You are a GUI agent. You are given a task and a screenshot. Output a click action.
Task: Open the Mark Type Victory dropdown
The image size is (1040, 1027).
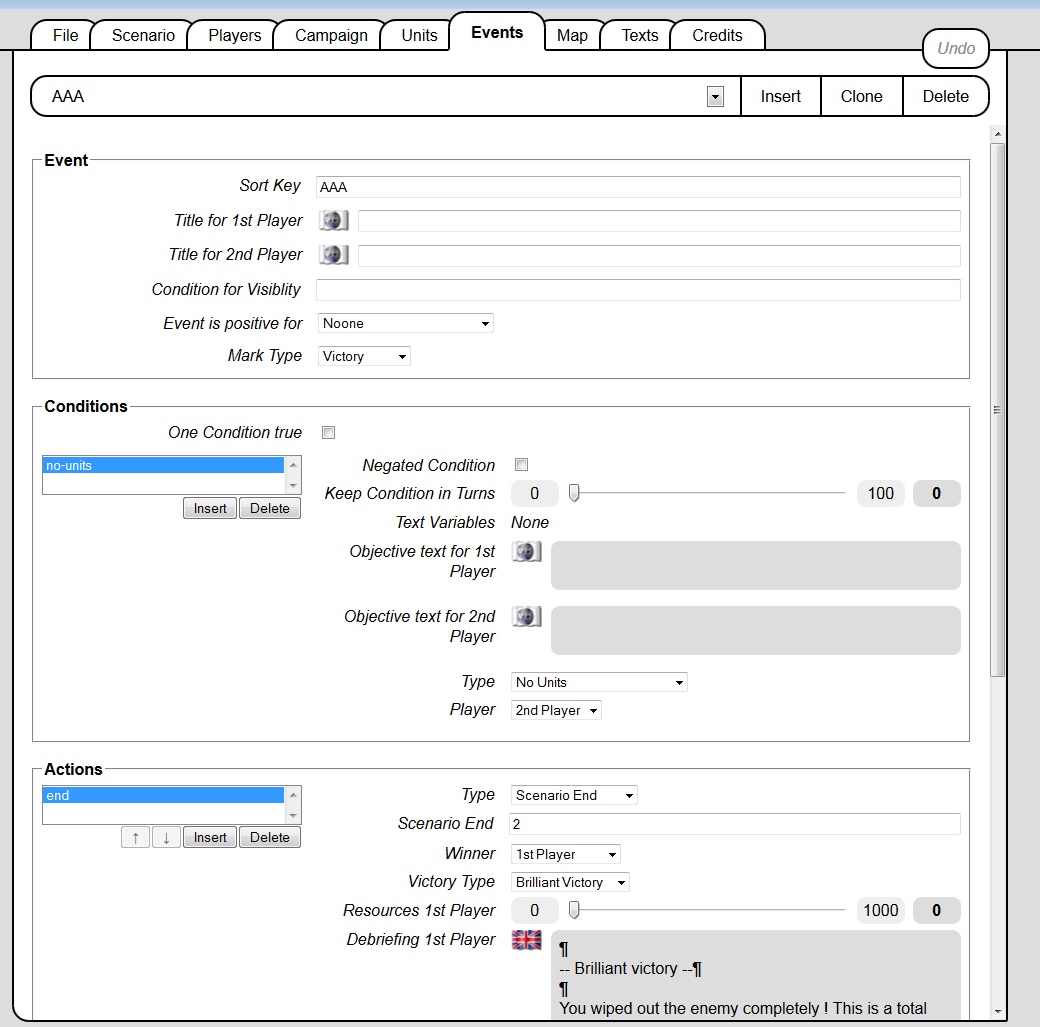pos(364,356)
